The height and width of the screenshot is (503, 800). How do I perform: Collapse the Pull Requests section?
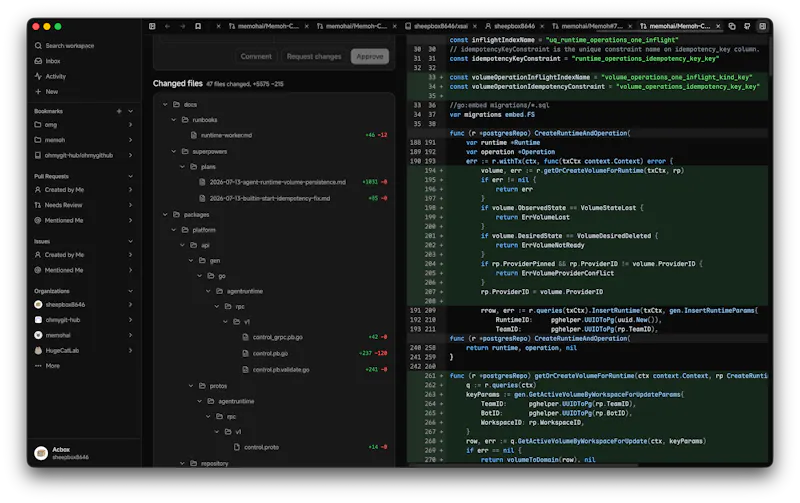tap(131, 176)
